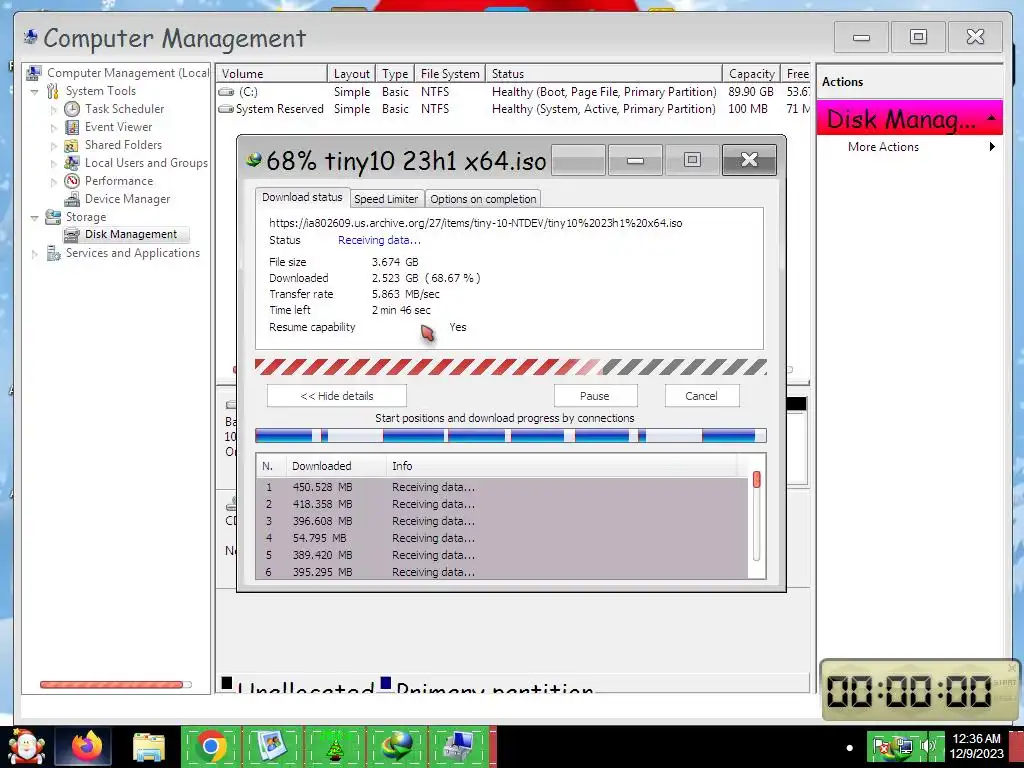
Task: Open the photo viewer taskbar icon
Action: (x=272, y=747)
